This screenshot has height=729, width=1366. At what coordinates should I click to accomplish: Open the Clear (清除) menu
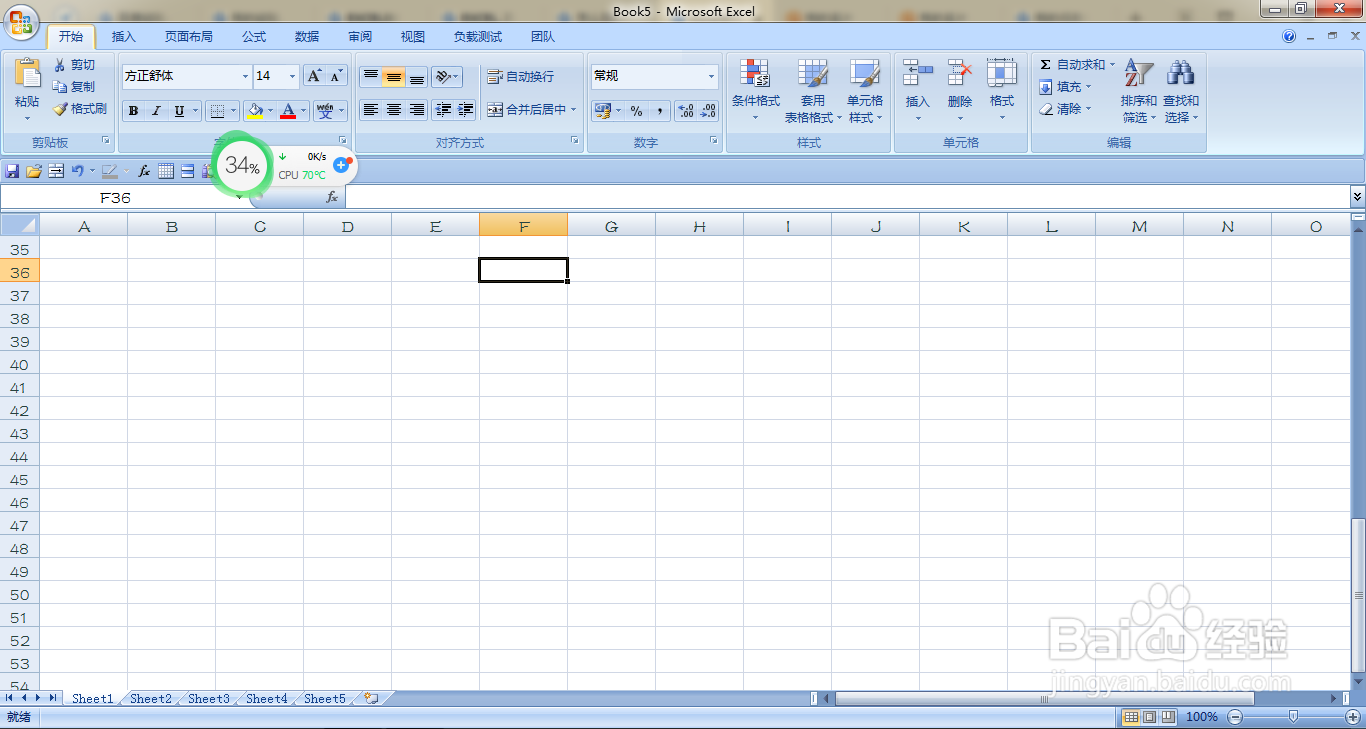point(1064,109)
